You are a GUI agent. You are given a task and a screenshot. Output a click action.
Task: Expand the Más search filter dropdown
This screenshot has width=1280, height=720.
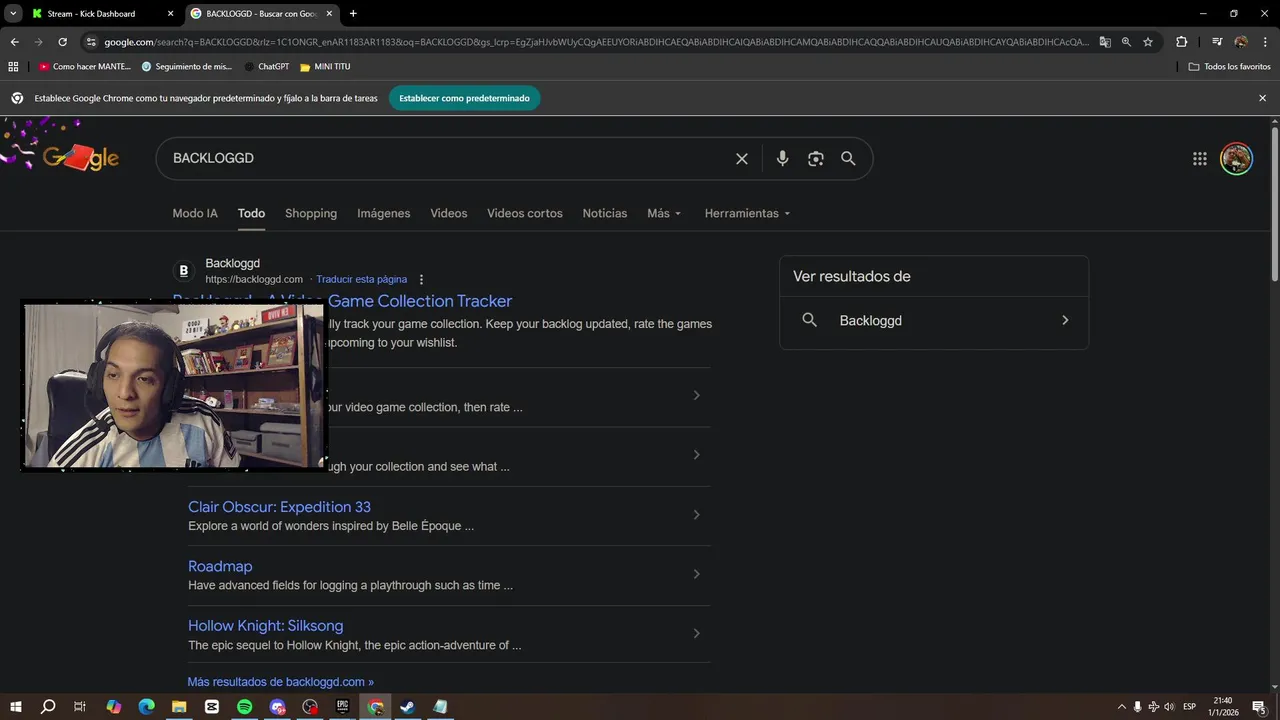664,213
